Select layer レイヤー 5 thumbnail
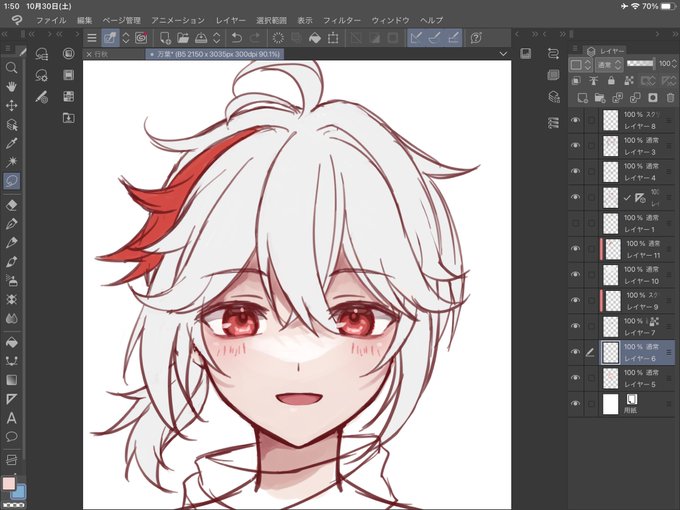This screenshot has height=510, width=680. click(611, 378)
